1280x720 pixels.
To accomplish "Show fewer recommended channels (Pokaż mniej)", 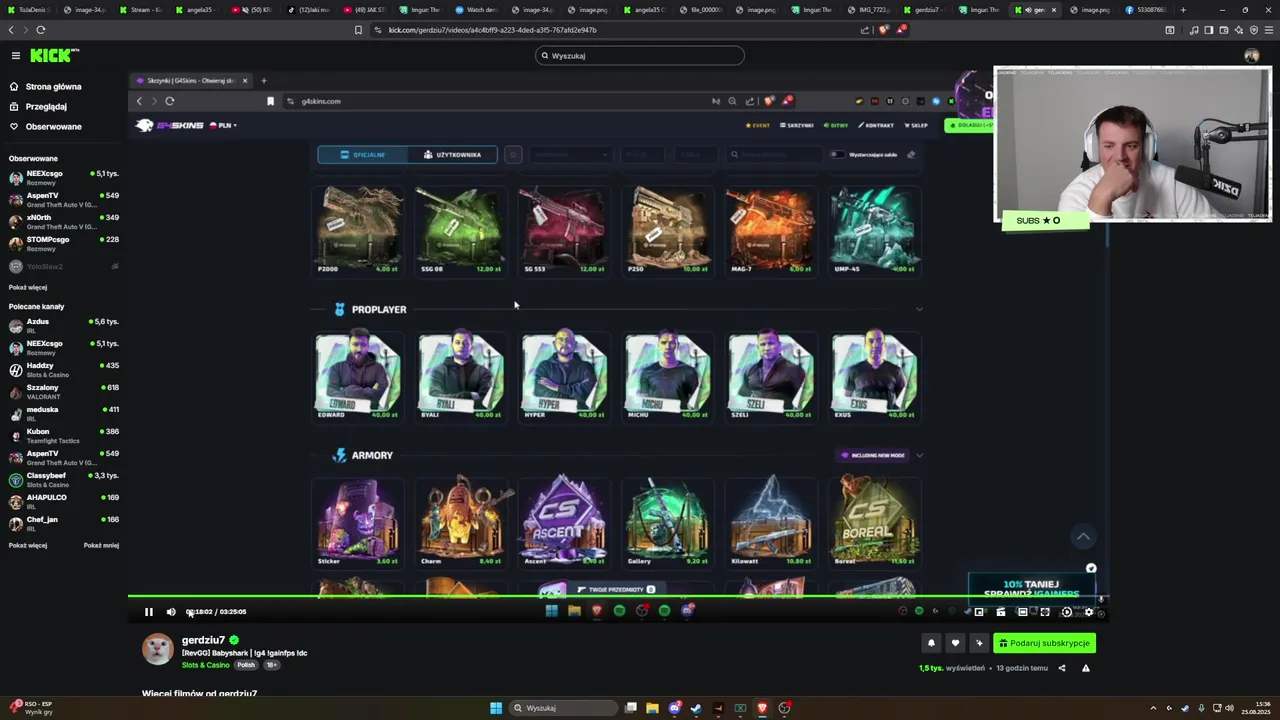I will coord(101,545).
